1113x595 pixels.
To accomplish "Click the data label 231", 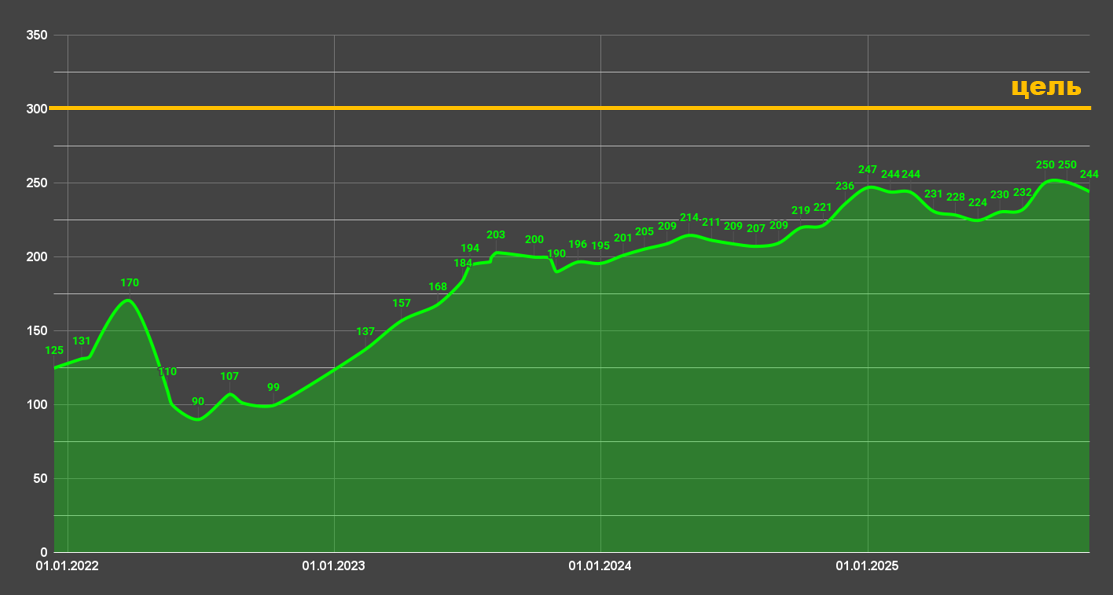I will pos(933,194).
